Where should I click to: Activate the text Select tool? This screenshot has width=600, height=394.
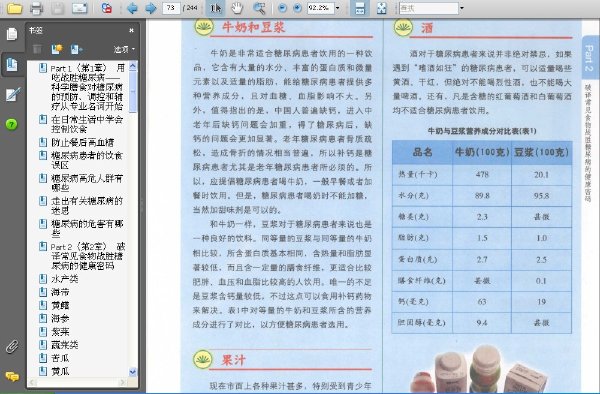[215, 8]
